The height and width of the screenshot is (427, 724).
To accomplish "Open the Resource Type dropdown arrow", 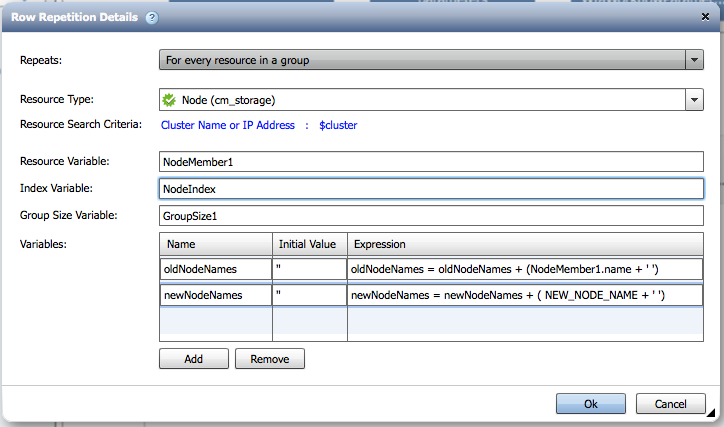I will (694, 100).
